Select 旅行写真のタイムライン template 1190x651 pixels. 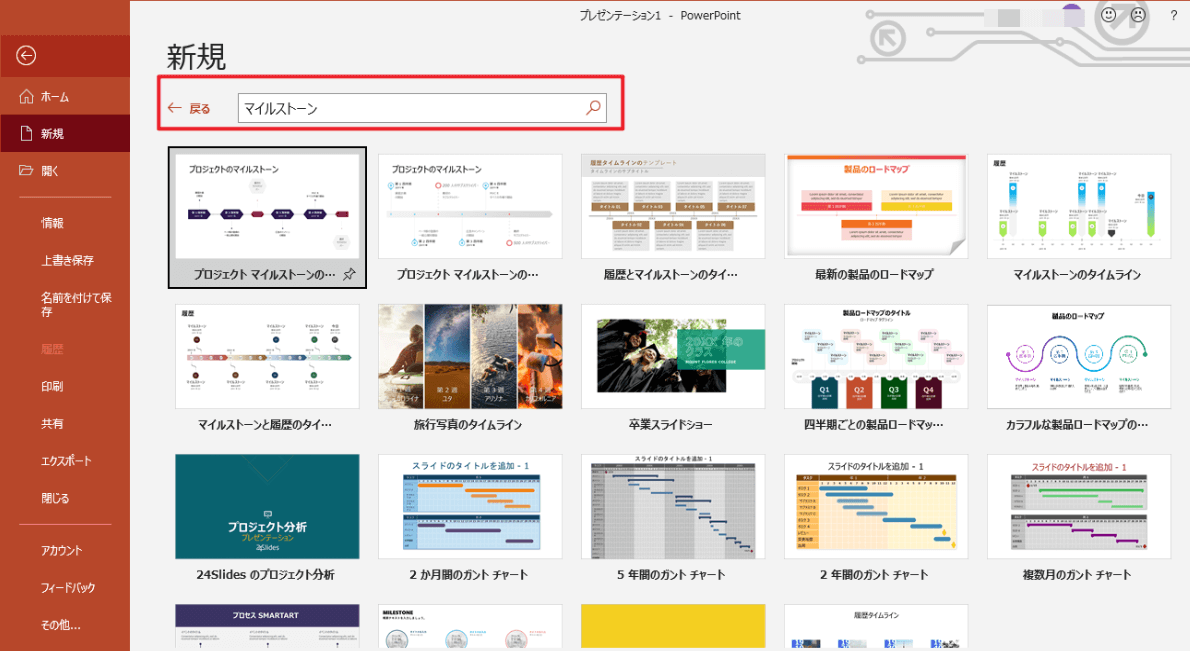coord(470,357)
